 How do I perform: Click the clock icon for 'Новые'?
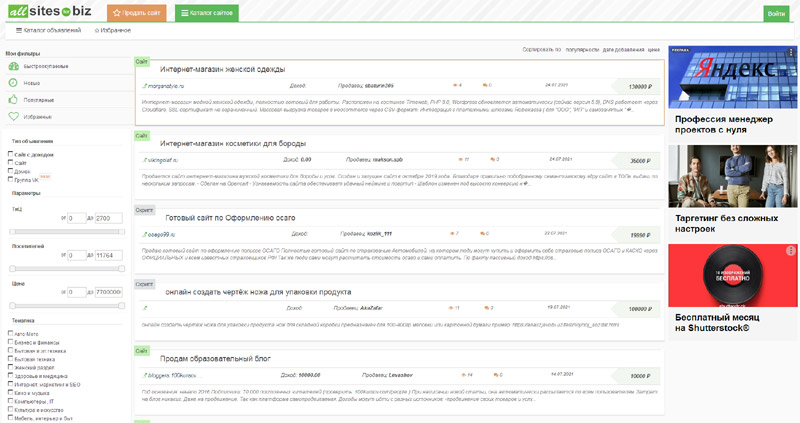[13, 83]
